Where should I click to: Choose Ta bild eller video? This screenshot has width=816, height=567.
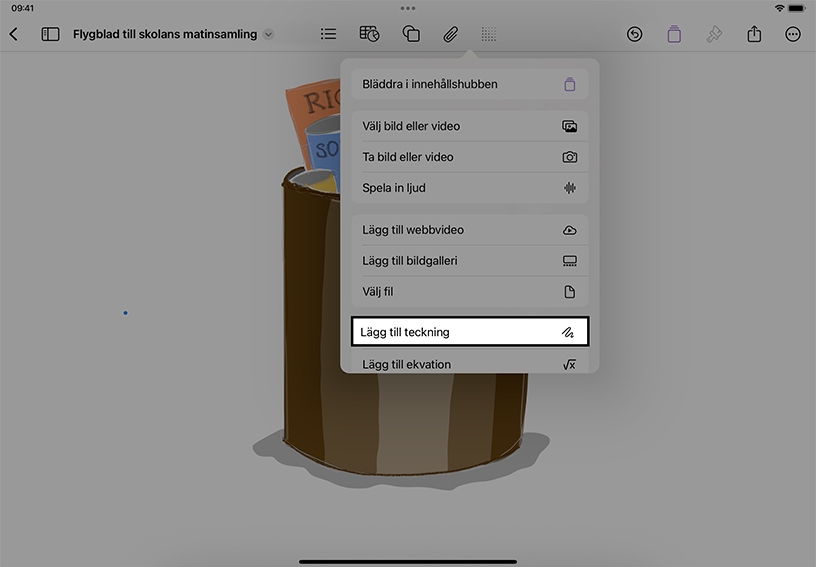click(470, 157)
